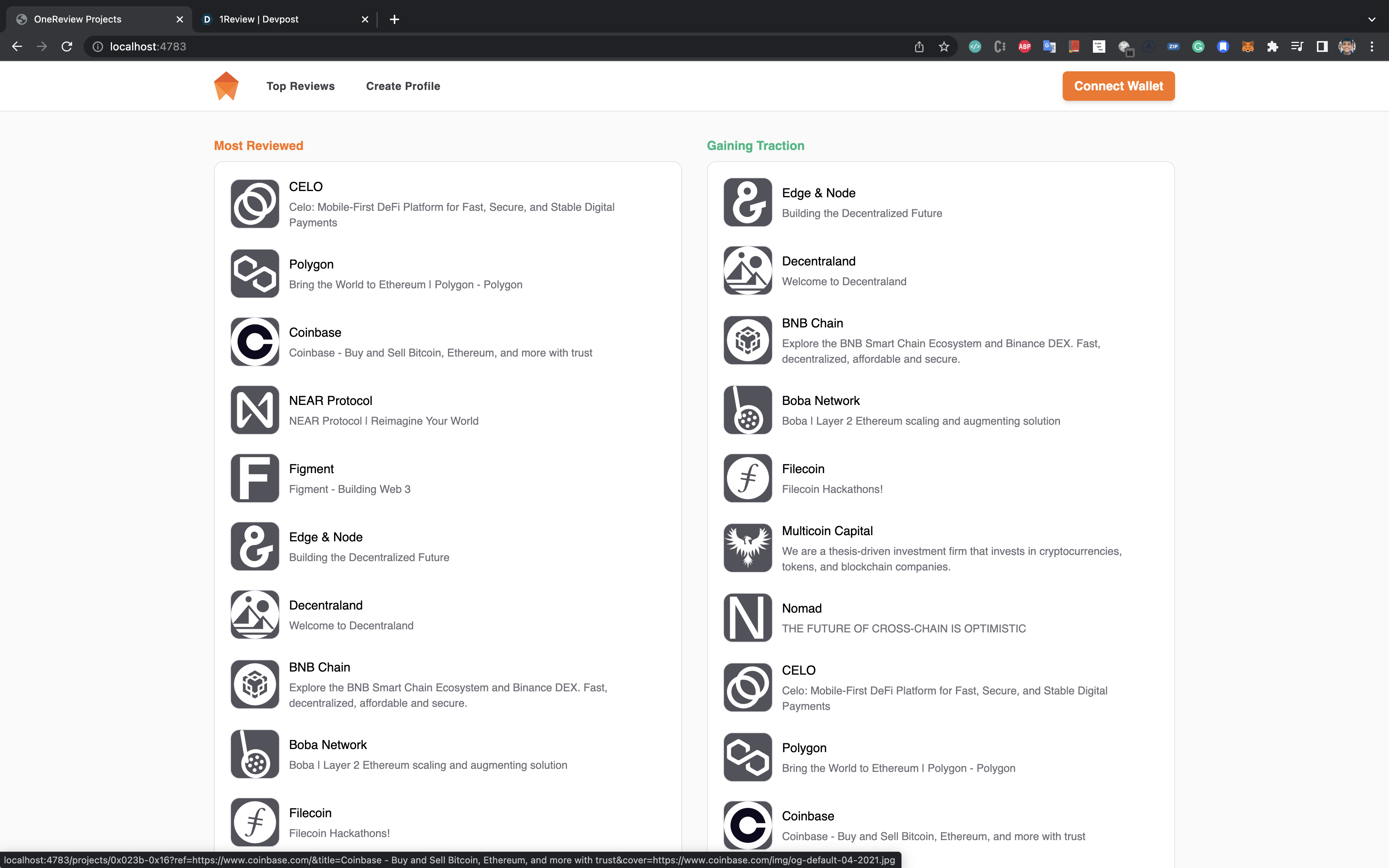
Task: Expand the tab search dropdown arrow
Action: click(1371, 19)
